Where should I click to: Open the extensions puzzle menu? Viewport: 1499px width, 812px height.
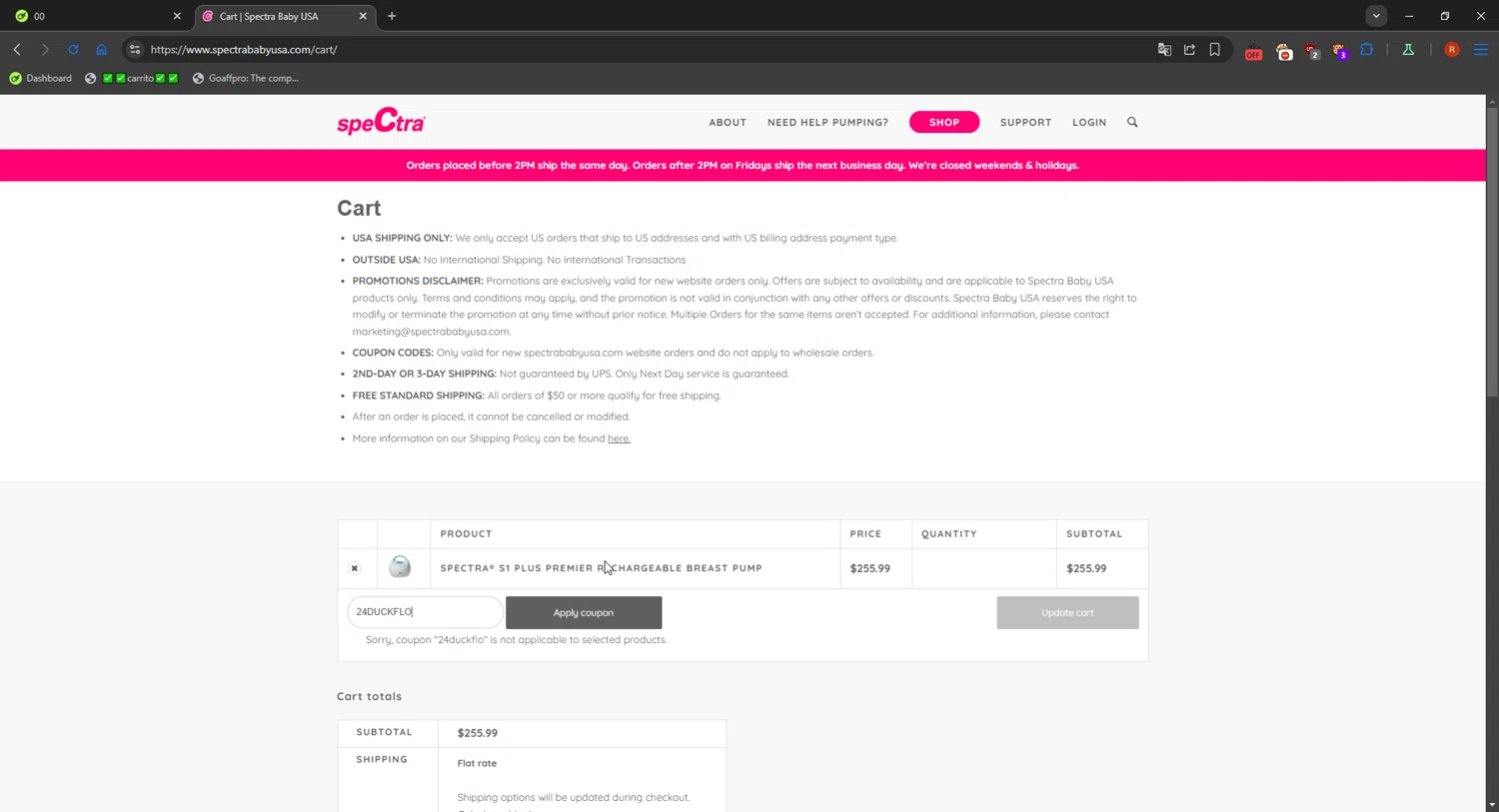tap(1367, 49)
